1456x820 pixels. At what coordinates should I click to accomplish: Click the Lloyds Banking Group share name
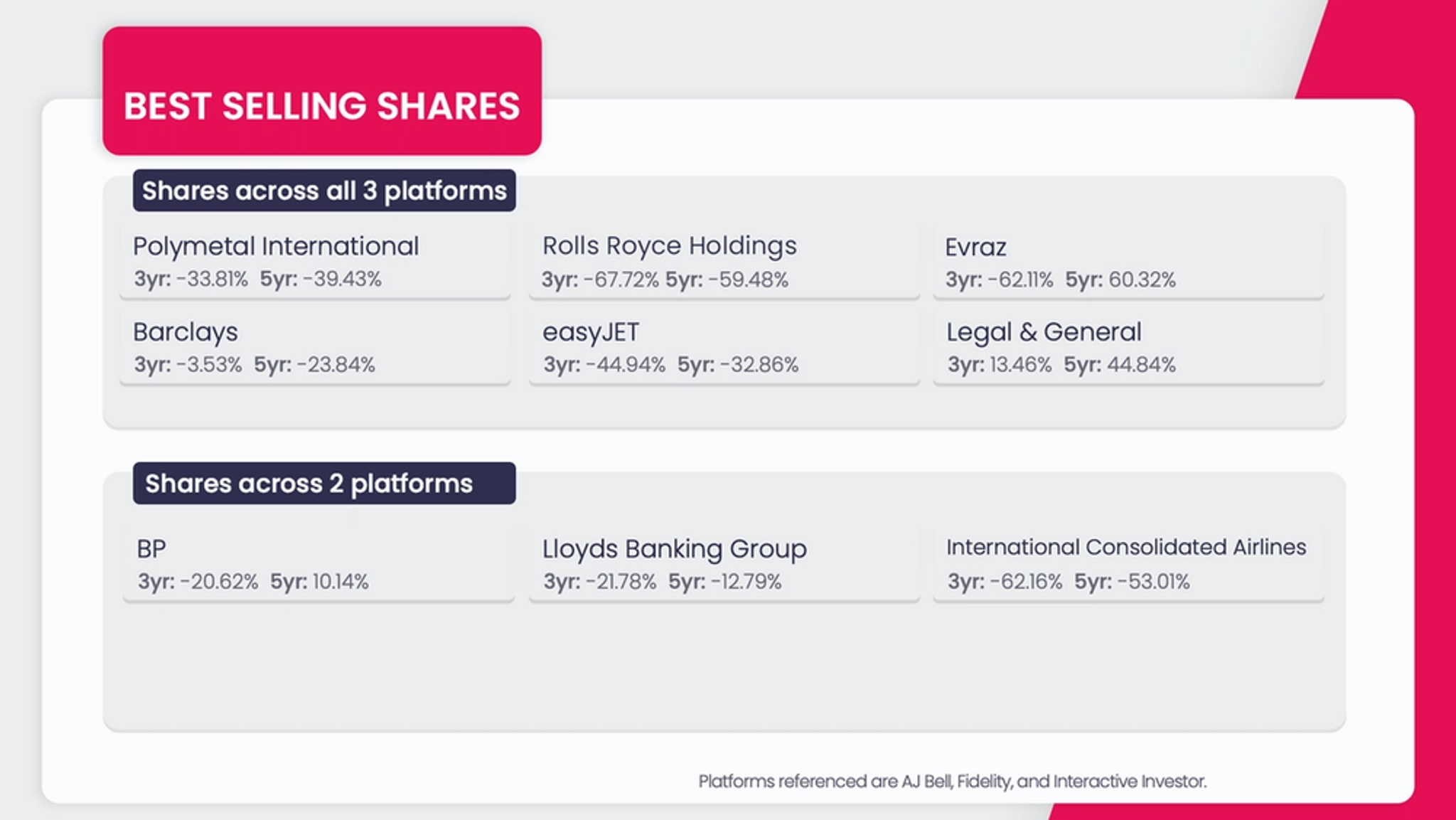pyautogui.click(x=675, y=549)
